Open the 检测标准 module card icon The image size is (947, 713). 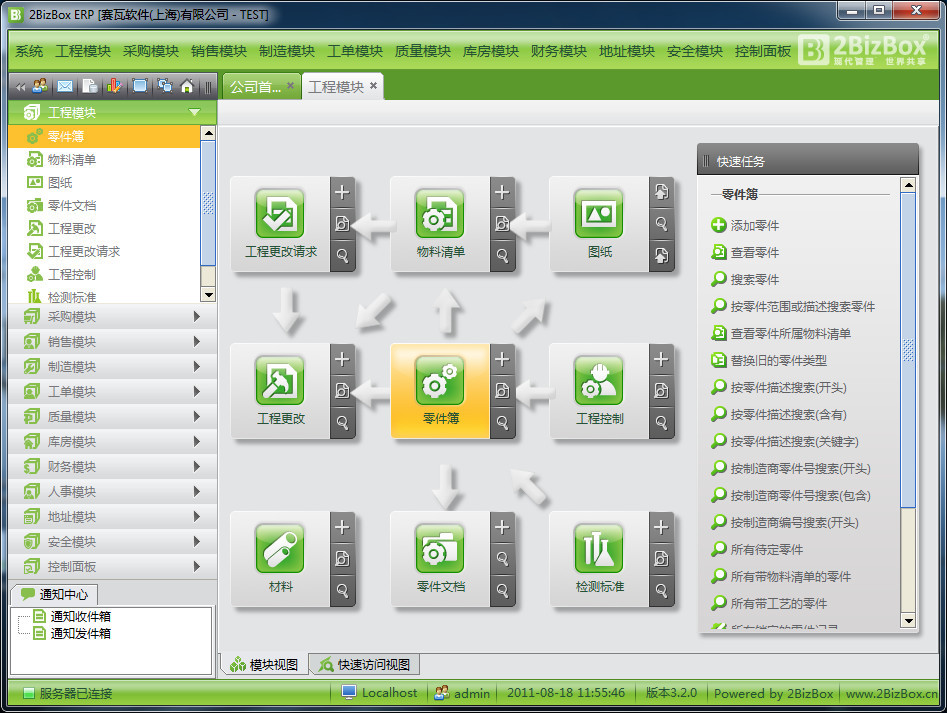pyautogui.click(x=599, y=549)
